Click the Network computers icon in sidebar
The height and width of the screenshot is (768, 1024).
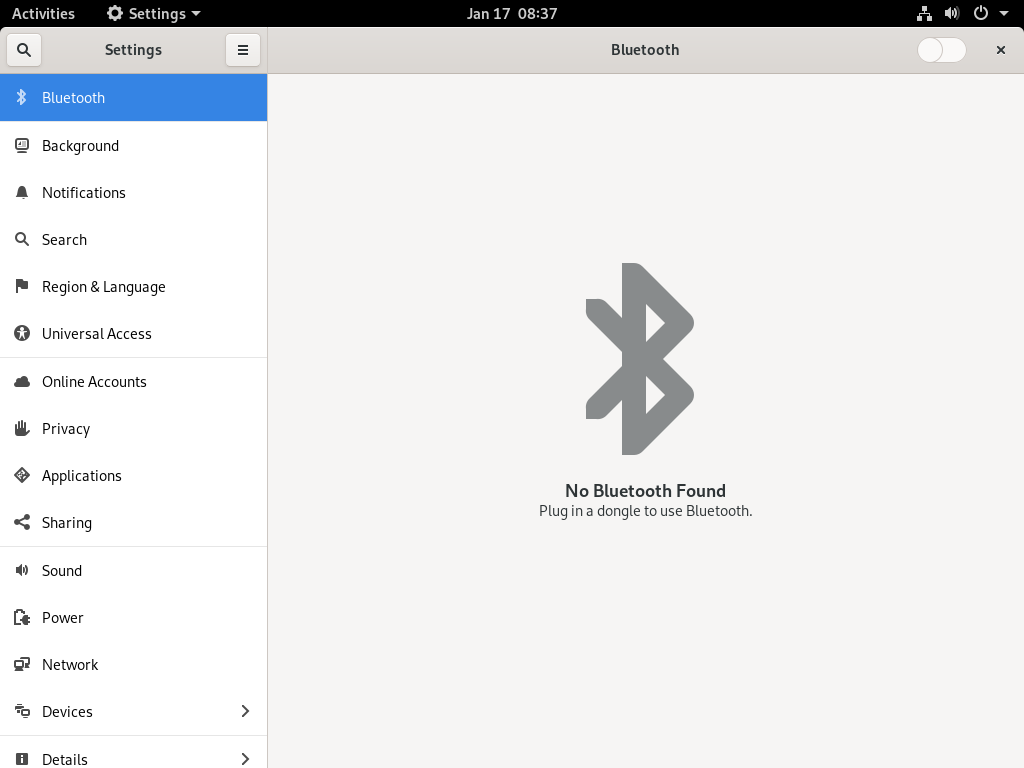(x=22, y=664)
